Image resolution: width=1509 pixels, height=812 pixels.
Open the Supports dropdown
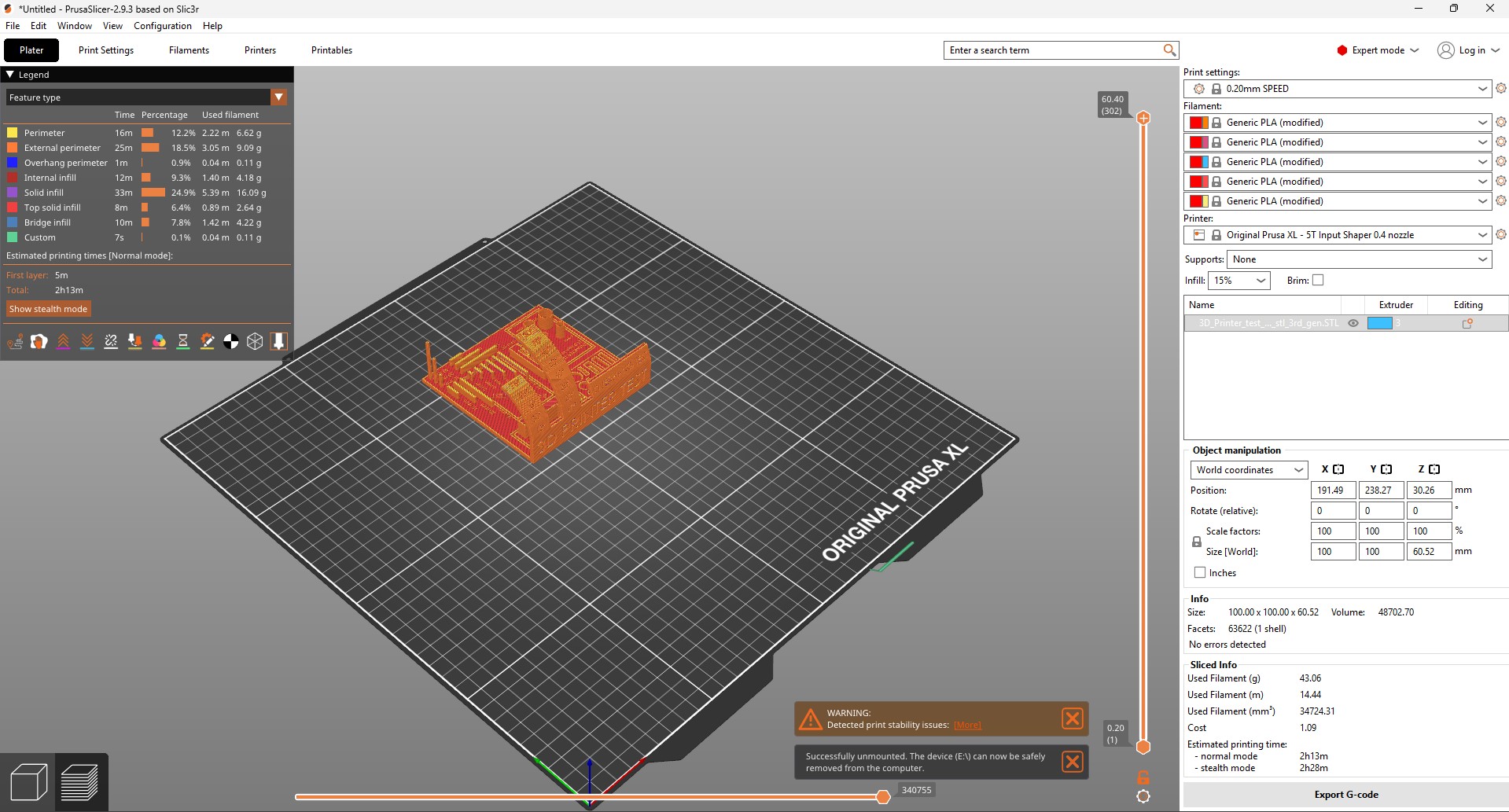1358,259
